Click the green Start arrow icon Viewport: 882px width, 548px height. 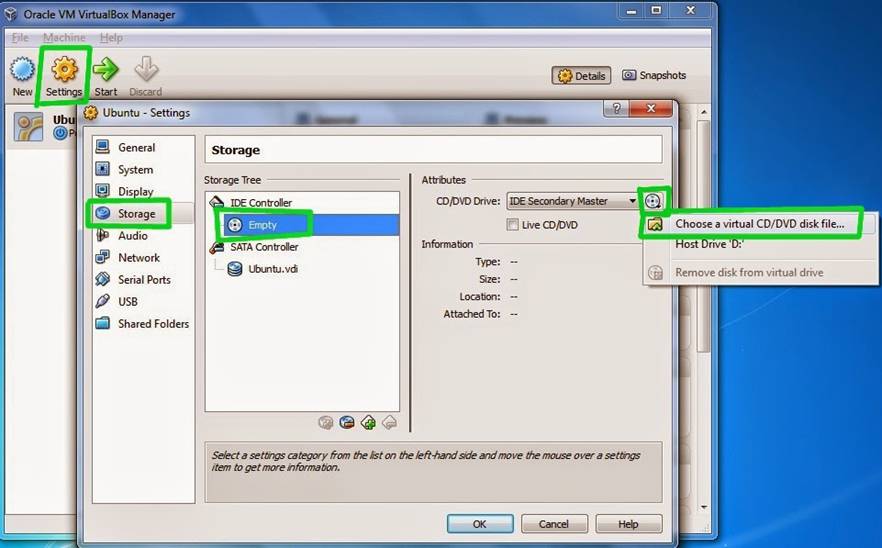[106, 70]
